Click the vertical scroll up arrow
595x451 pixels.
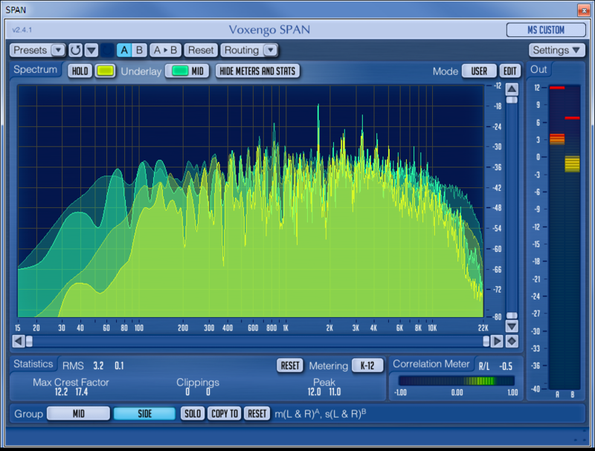click(x=512, y=89)
